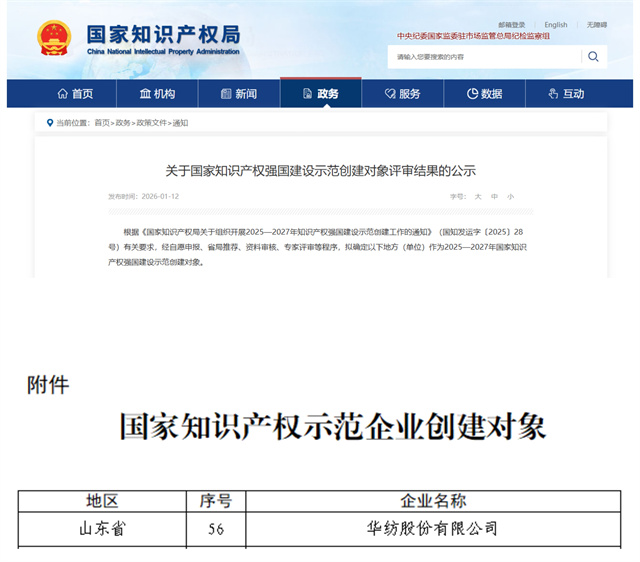Open the 首页 home tab
The image size is (640, 562).
[x=75, y=94]
